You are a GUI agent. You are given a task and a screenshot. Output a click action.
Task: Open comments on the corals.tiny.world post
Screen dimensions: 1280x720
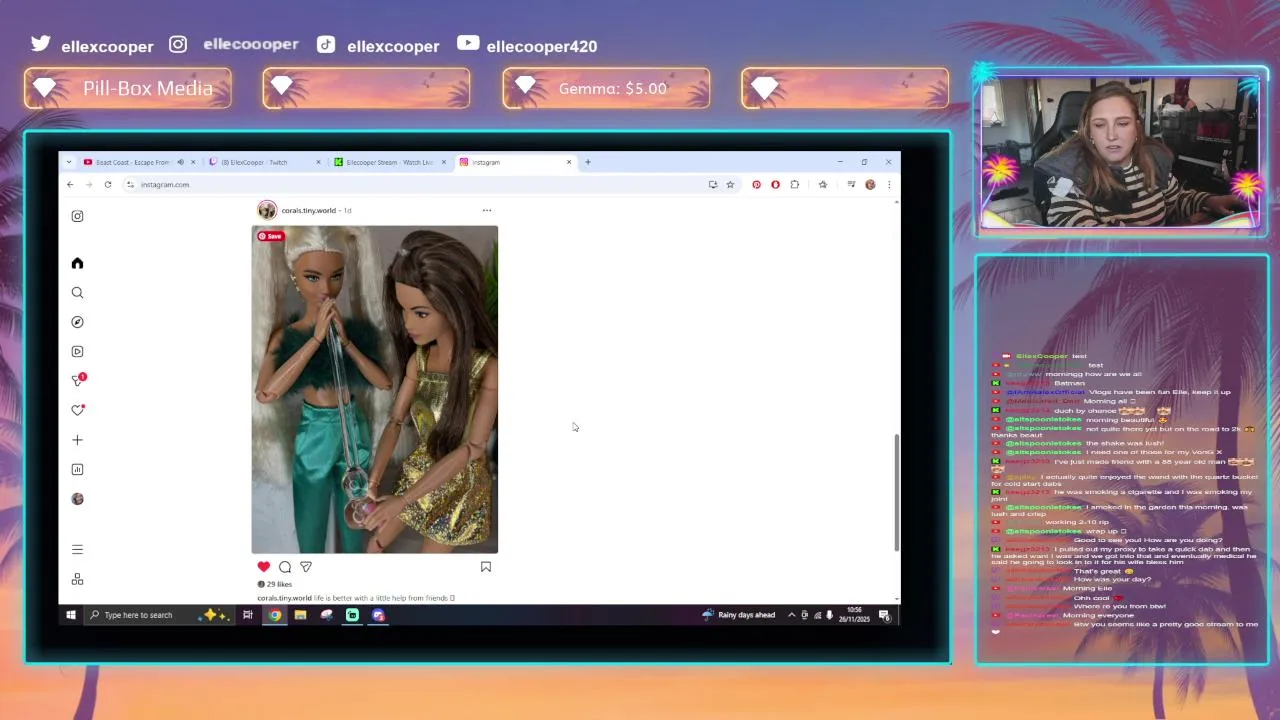[x=285, y=567]
